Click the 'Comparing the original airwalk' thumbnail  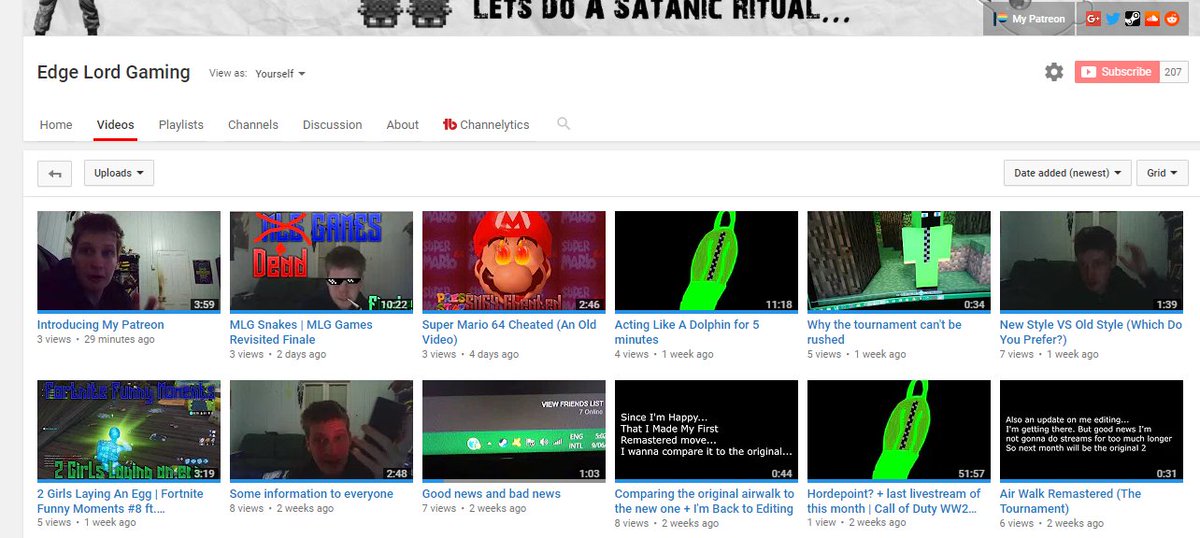(x=706, y=431)
